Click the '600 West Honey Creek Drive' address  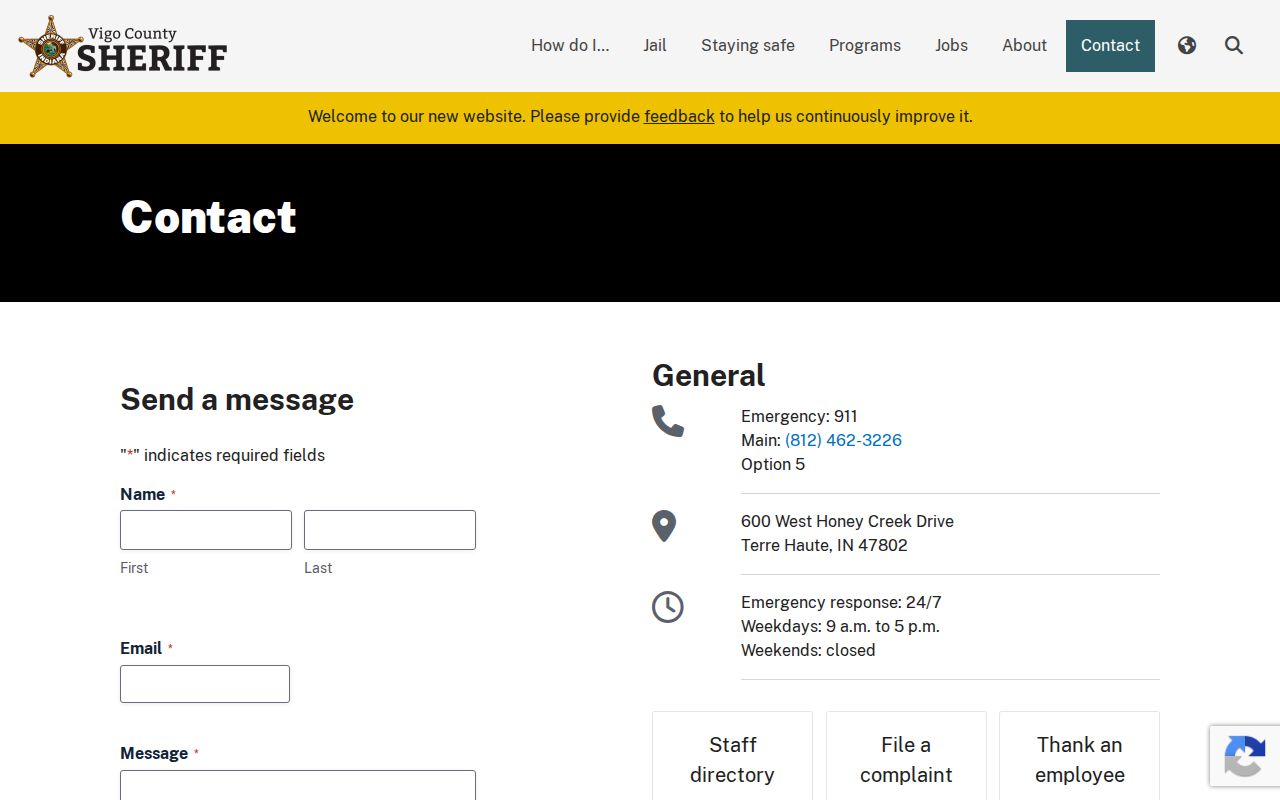[847, 521]
